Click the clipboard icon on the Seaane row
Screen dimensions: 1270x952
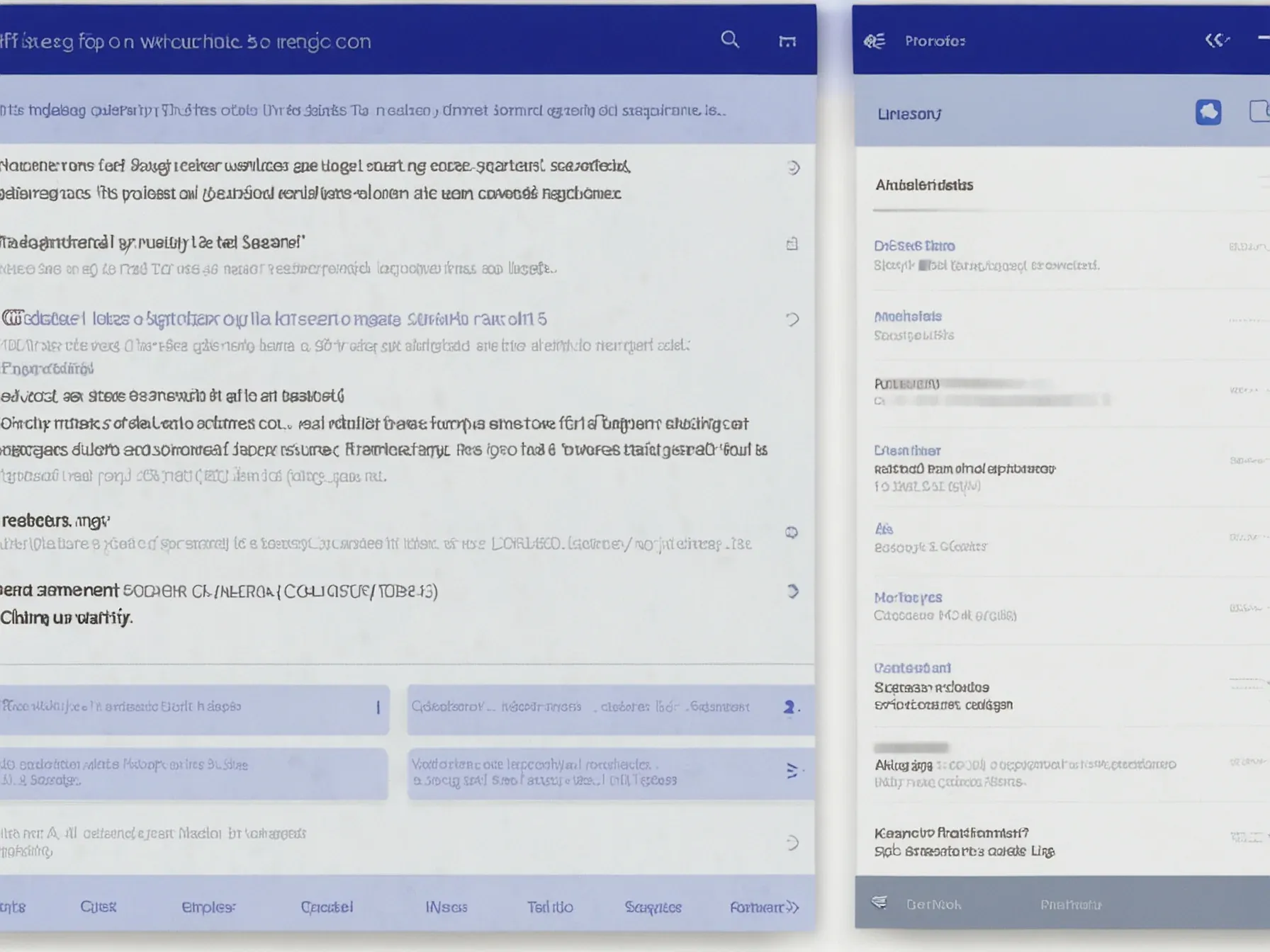tap(792, 244)
